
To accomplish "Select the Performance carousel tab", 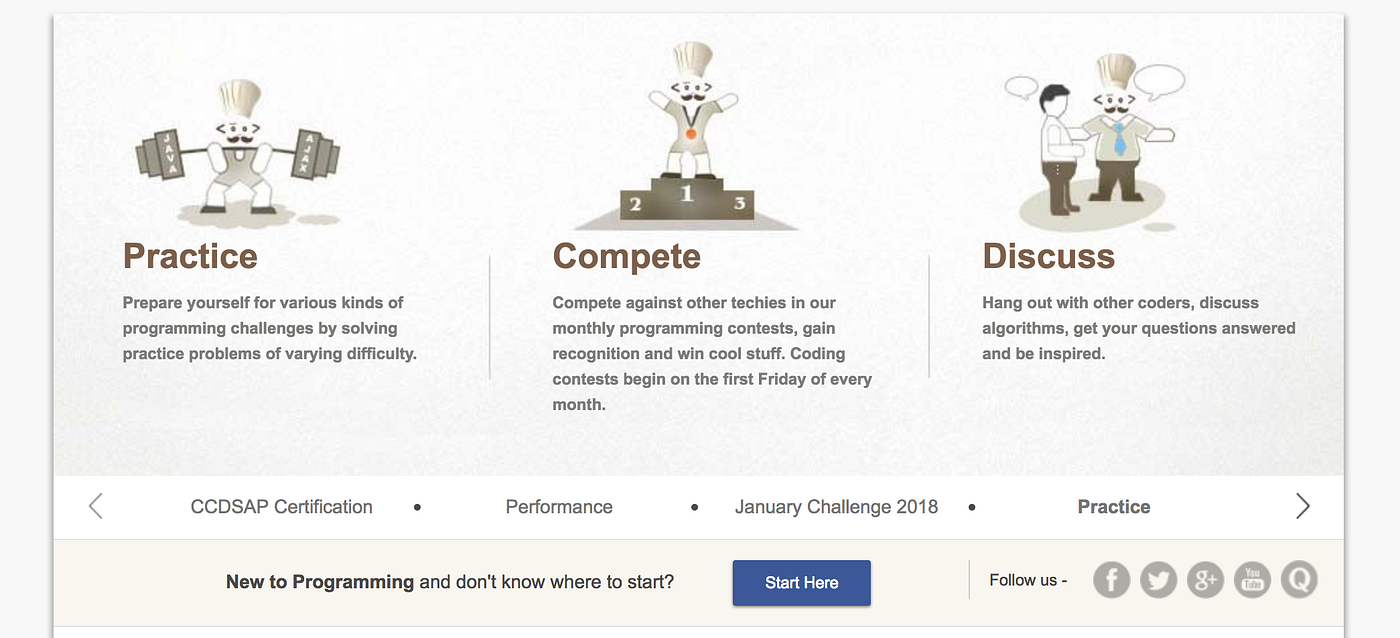I will click(559, 507).
